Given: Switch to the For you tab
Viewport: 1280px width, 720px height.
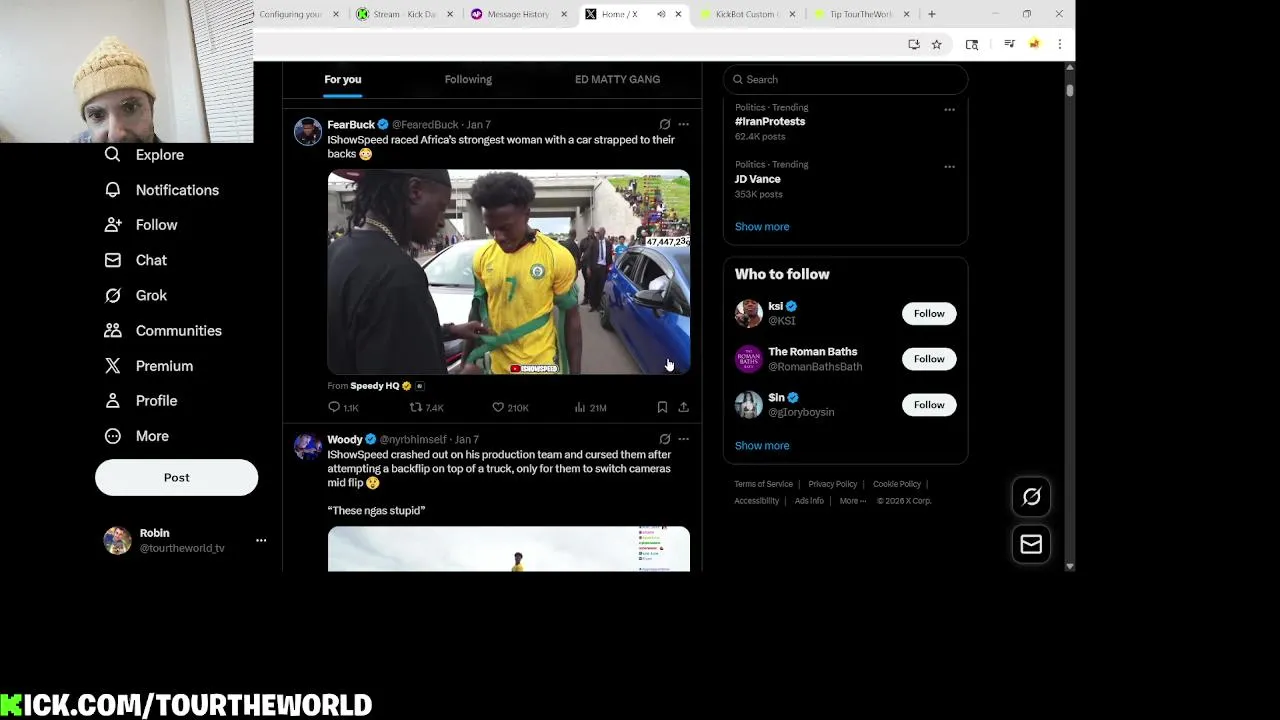Looking at the screenshot, I should pyautogui.click(x=342, y=79).
